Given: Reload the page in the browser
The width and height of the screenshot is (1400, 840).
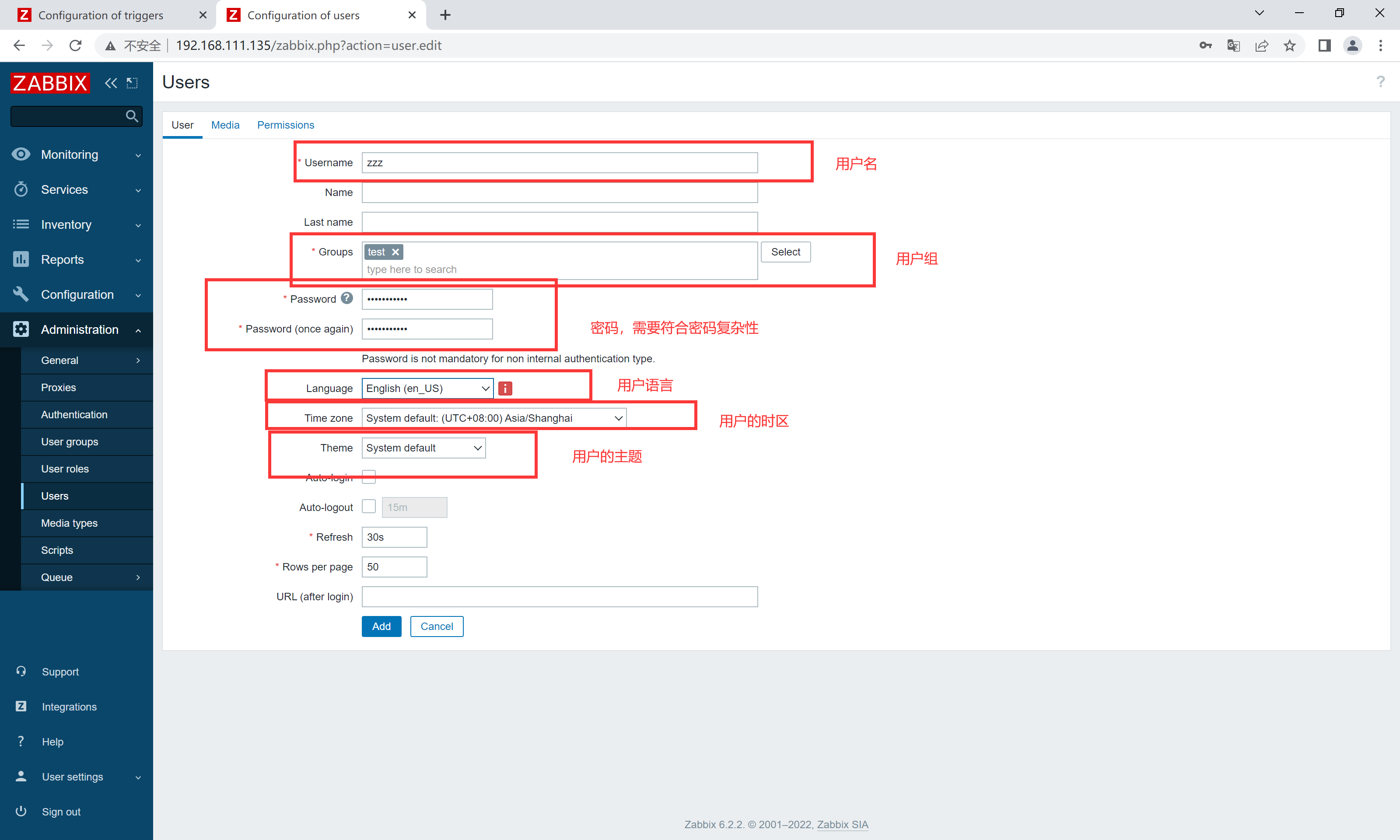Looking at the screenshot, I should coord(75,46).
